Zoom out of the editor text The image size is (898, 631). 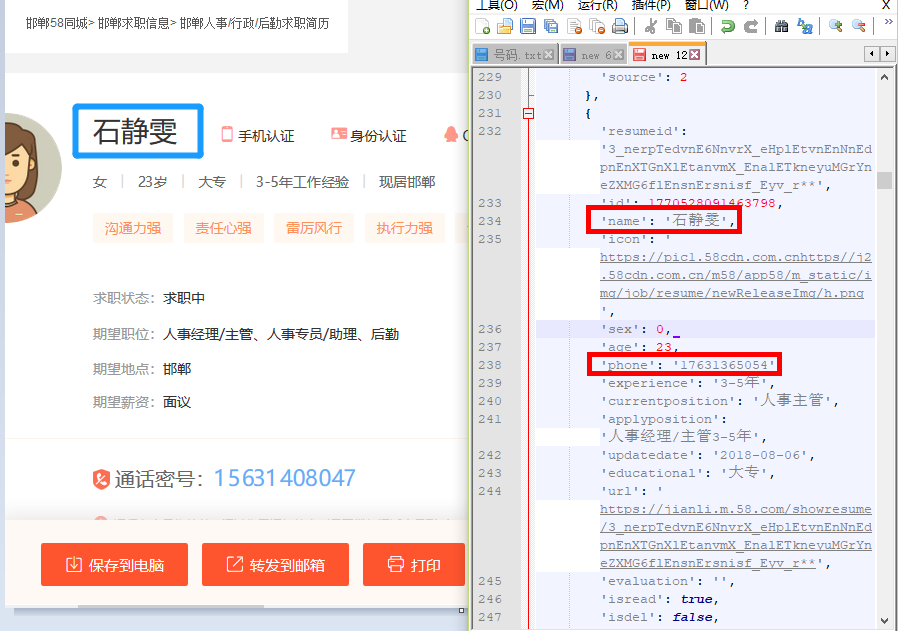[x=858, y=26]
